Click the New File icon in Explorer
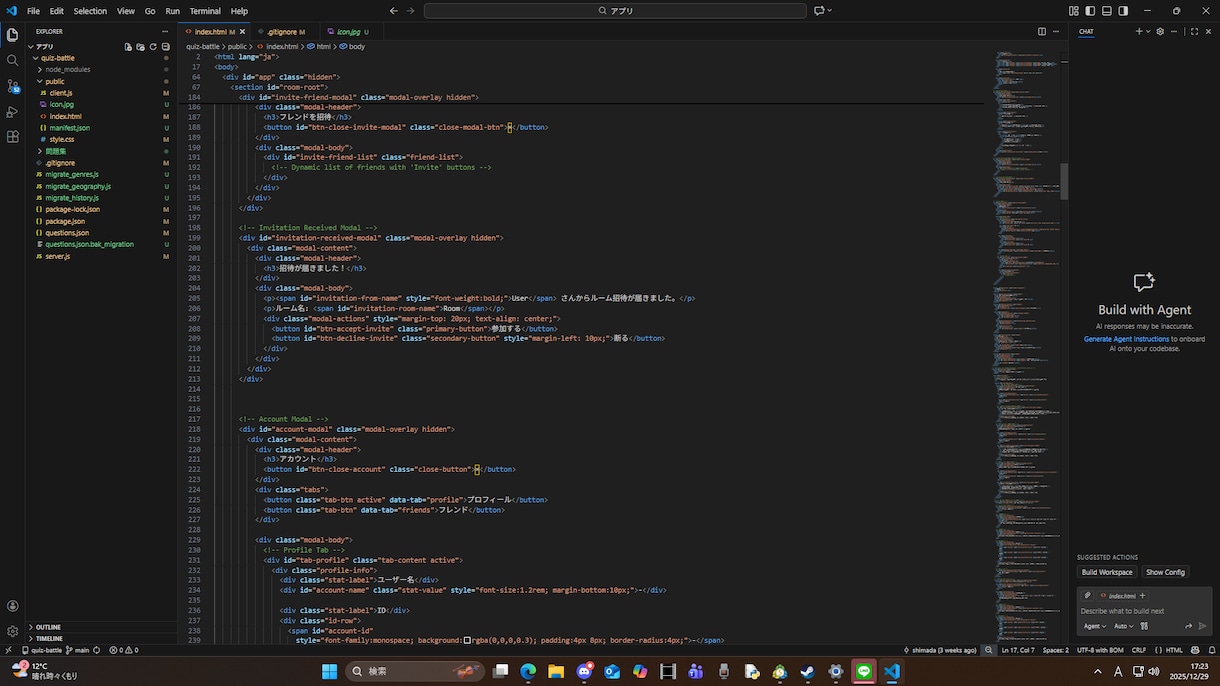 [128, 46]
